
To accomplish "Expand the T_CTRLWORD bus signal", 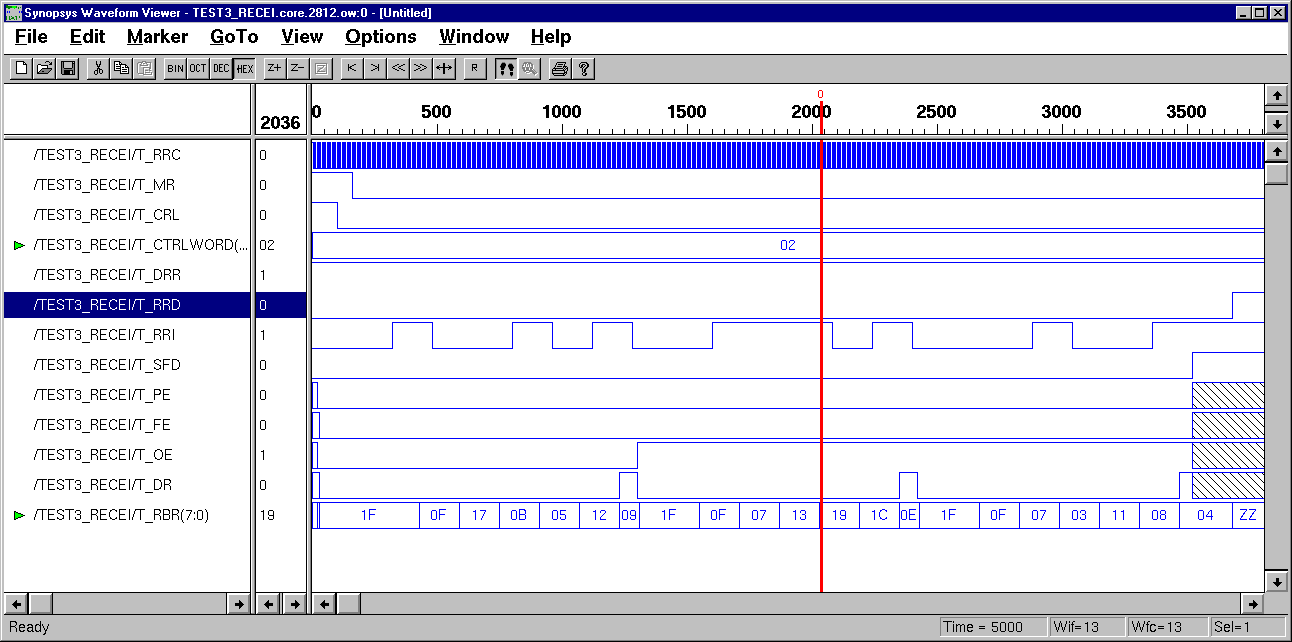I will click(x=19, y=245).
